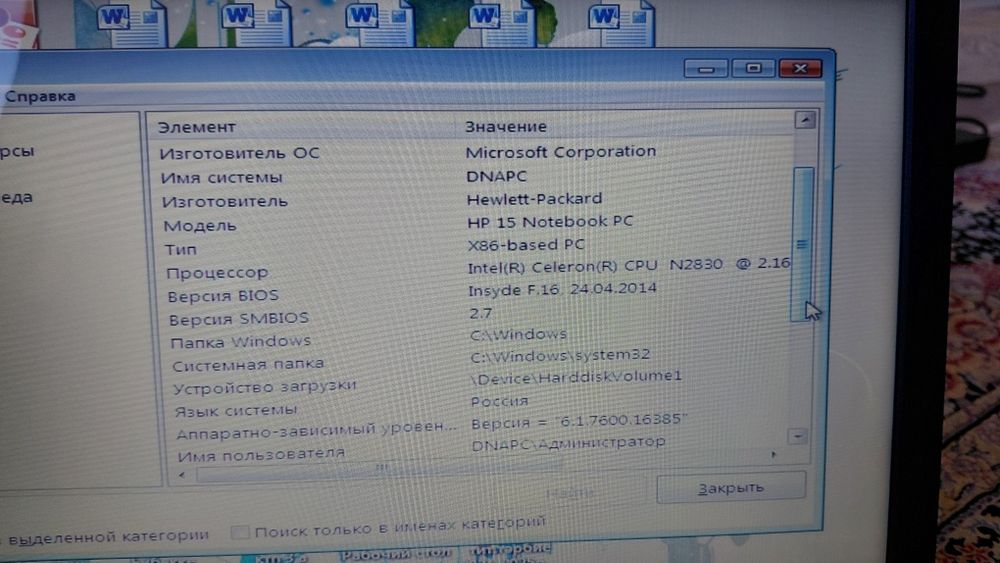1000x563 pixels.
Task: Select the Insyde F.16, 24.04.2014 value
Action: [x=562, y=289]
